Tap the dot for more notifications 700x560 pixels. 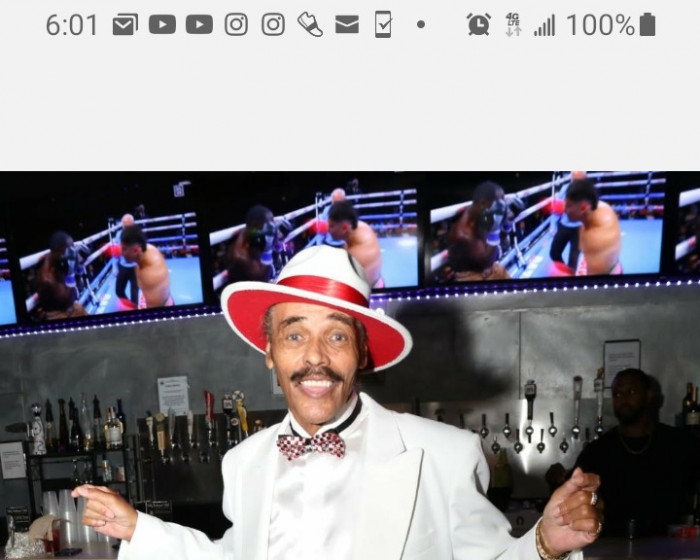(420, 25)
